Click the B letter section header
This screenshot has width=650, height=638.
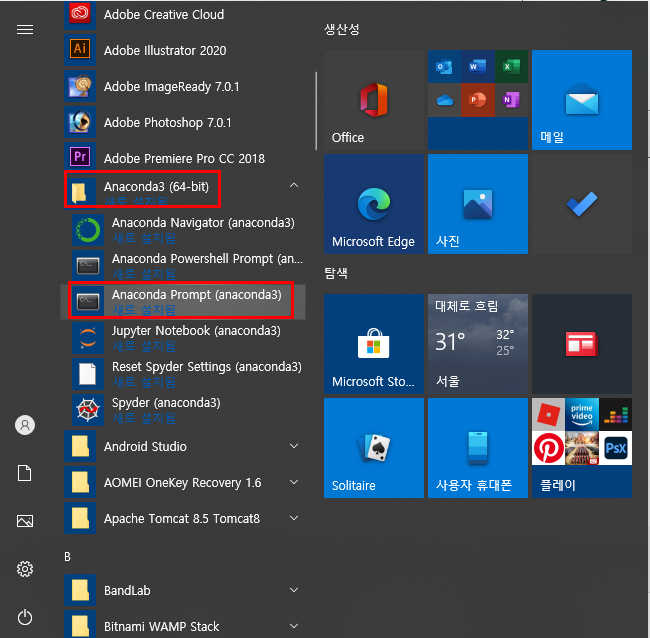68,556
